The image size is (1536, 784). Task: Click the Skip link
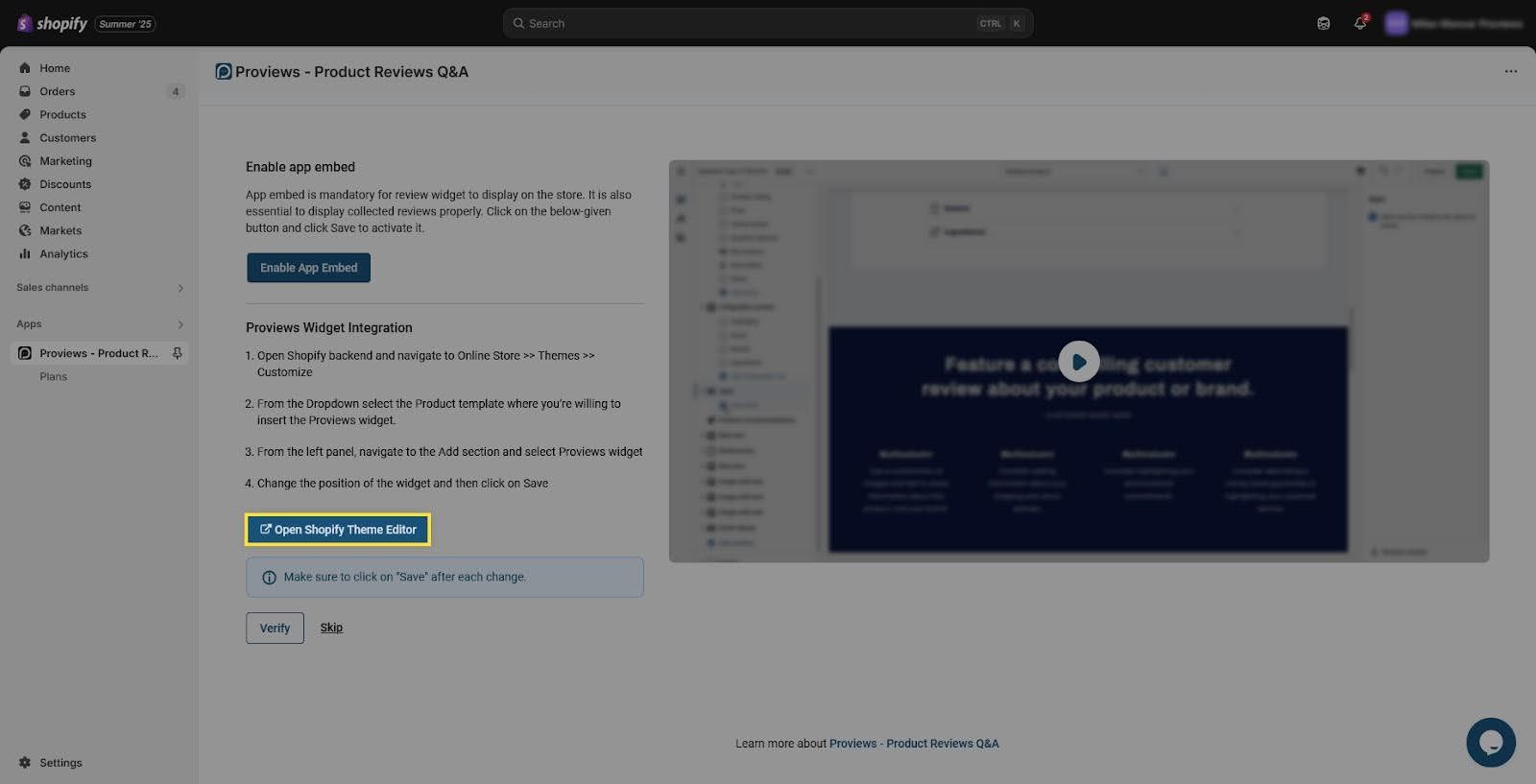tap(331, 628)
